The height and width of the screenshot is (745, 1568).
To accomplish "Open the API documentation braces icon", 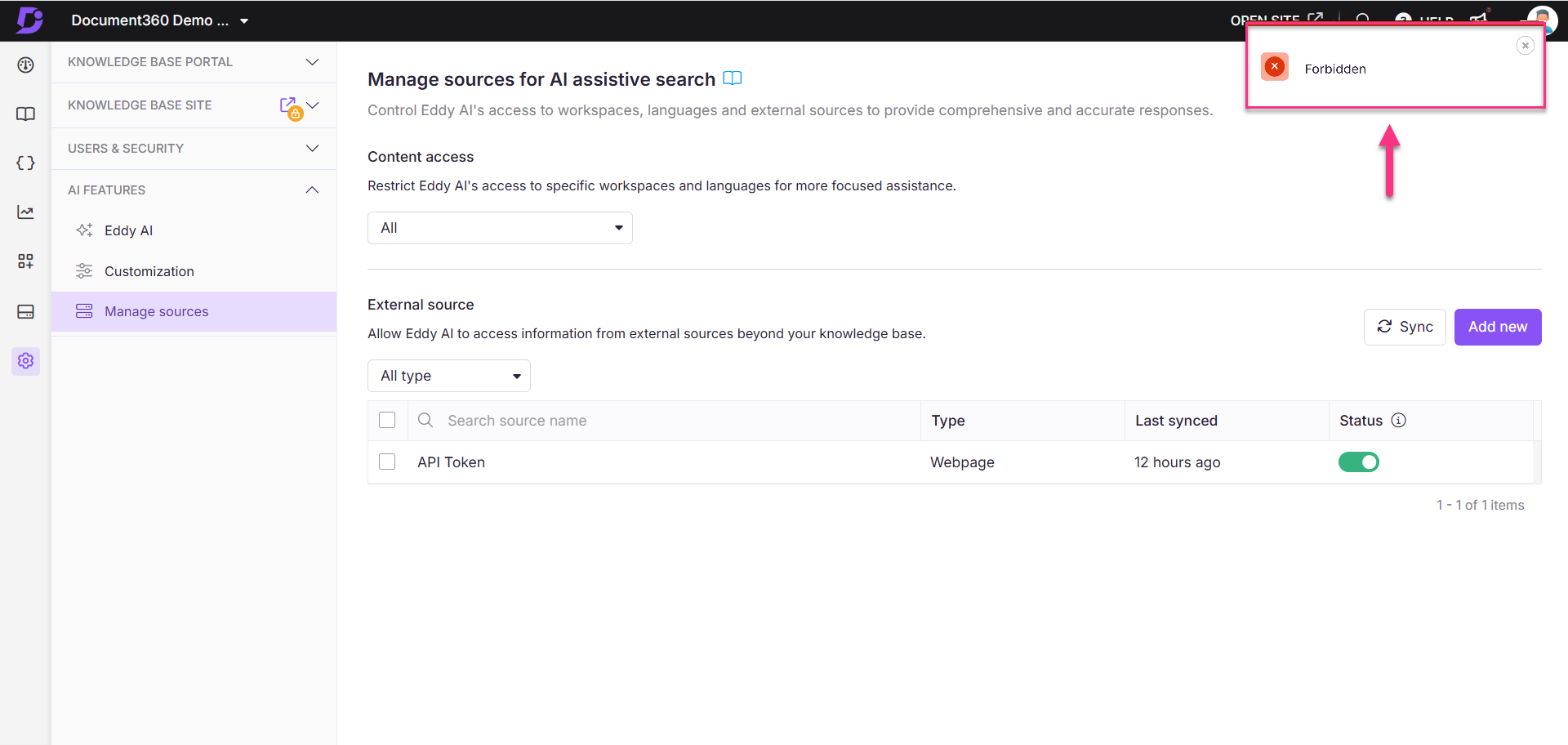I will click(25, 163).
